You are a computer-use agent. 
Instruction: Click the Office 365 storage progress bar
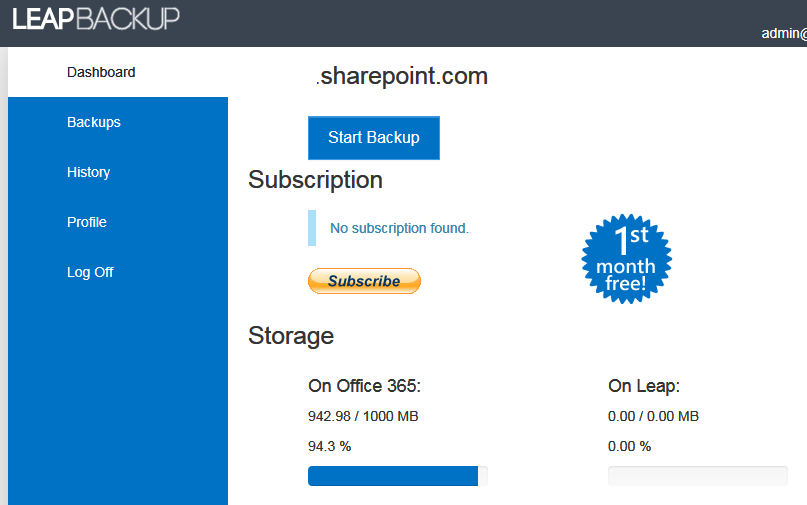397,476
